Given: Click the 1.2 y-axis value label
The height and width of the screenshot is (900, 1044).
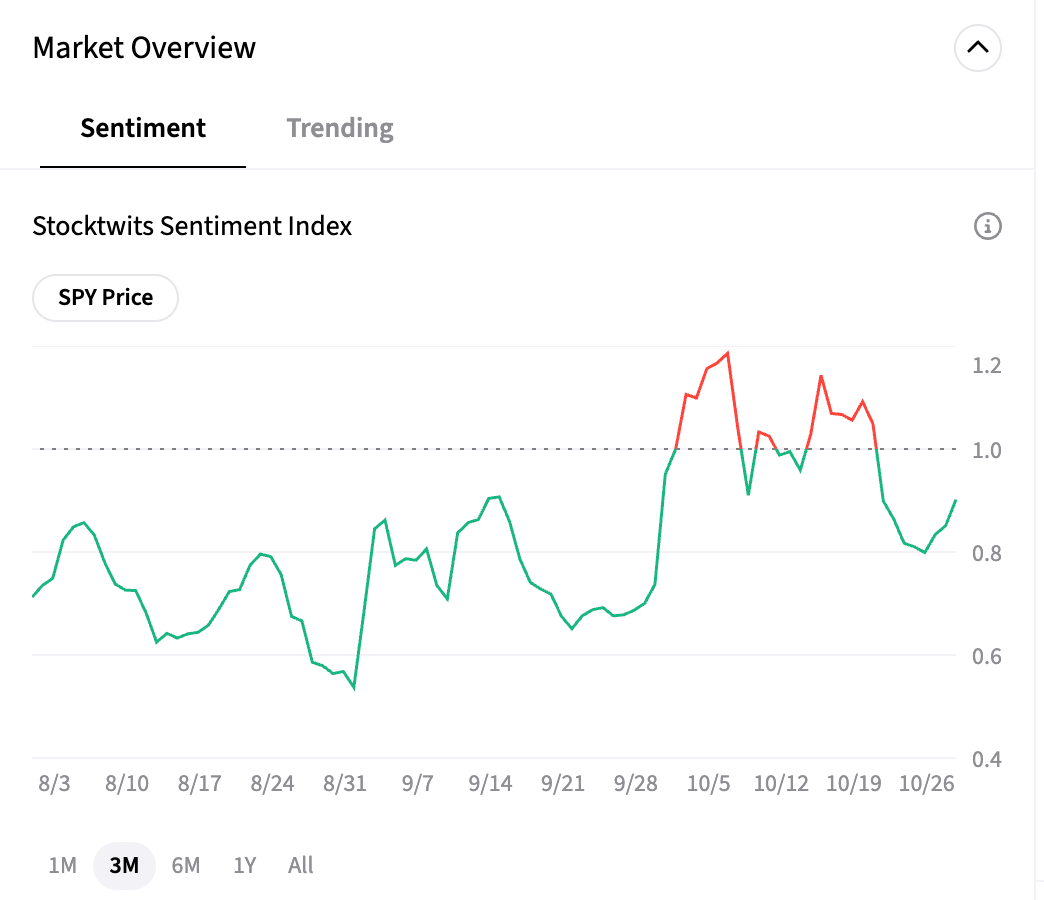Looking at the screenshot, I should (x=987, y=365).
